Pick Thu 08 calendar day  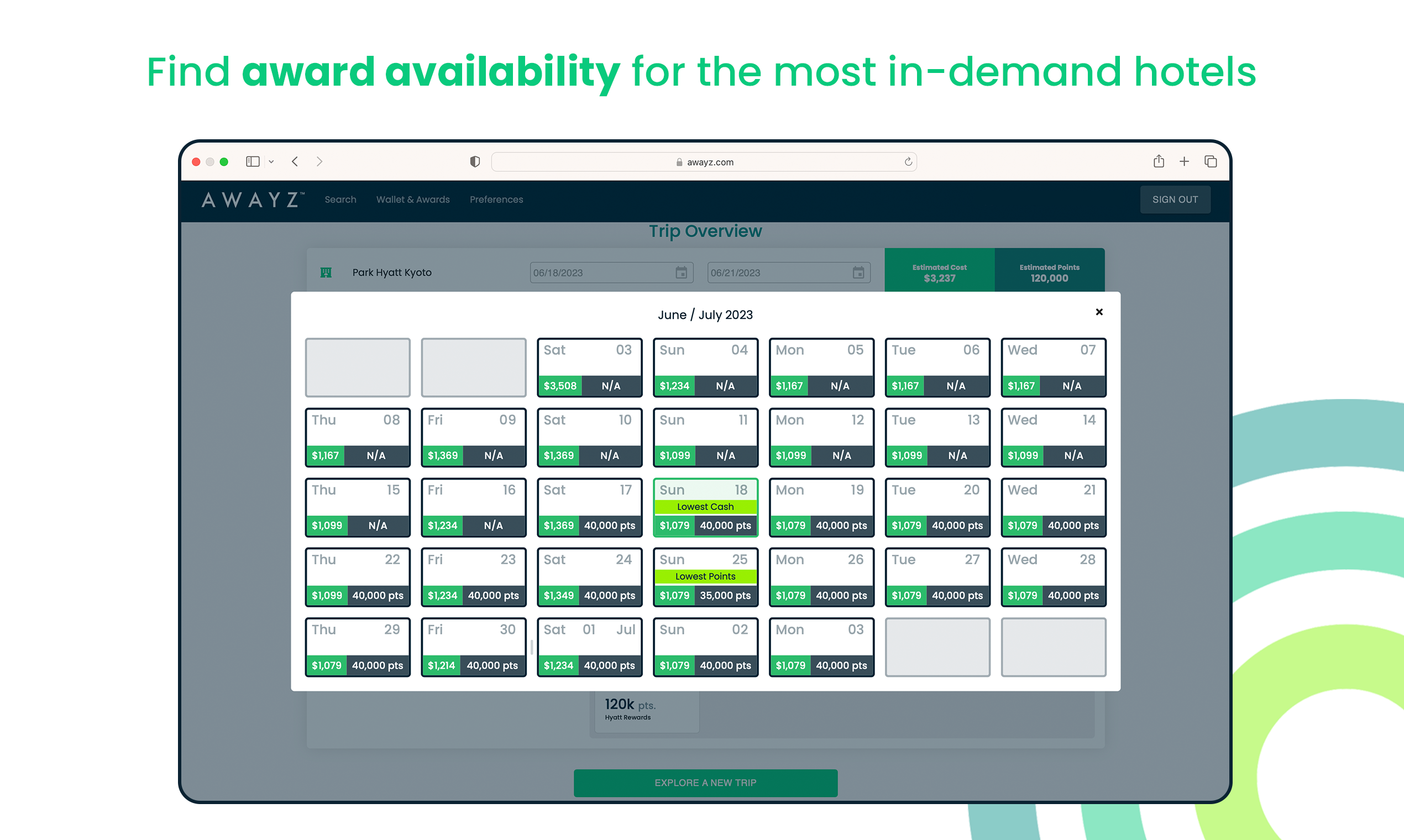point(358,438)
